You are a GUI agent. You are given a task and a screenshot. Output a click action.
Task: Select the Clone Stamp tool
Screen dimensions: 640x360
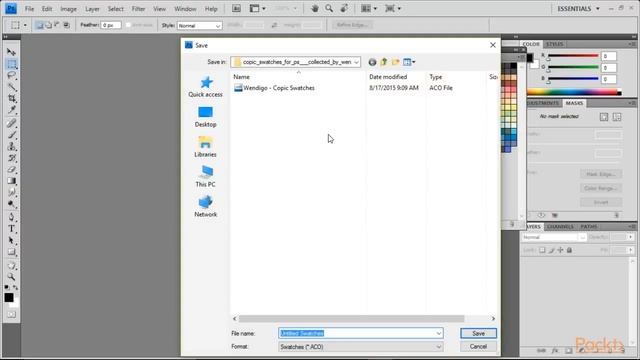pyautogui.click(x=11, y=146)
